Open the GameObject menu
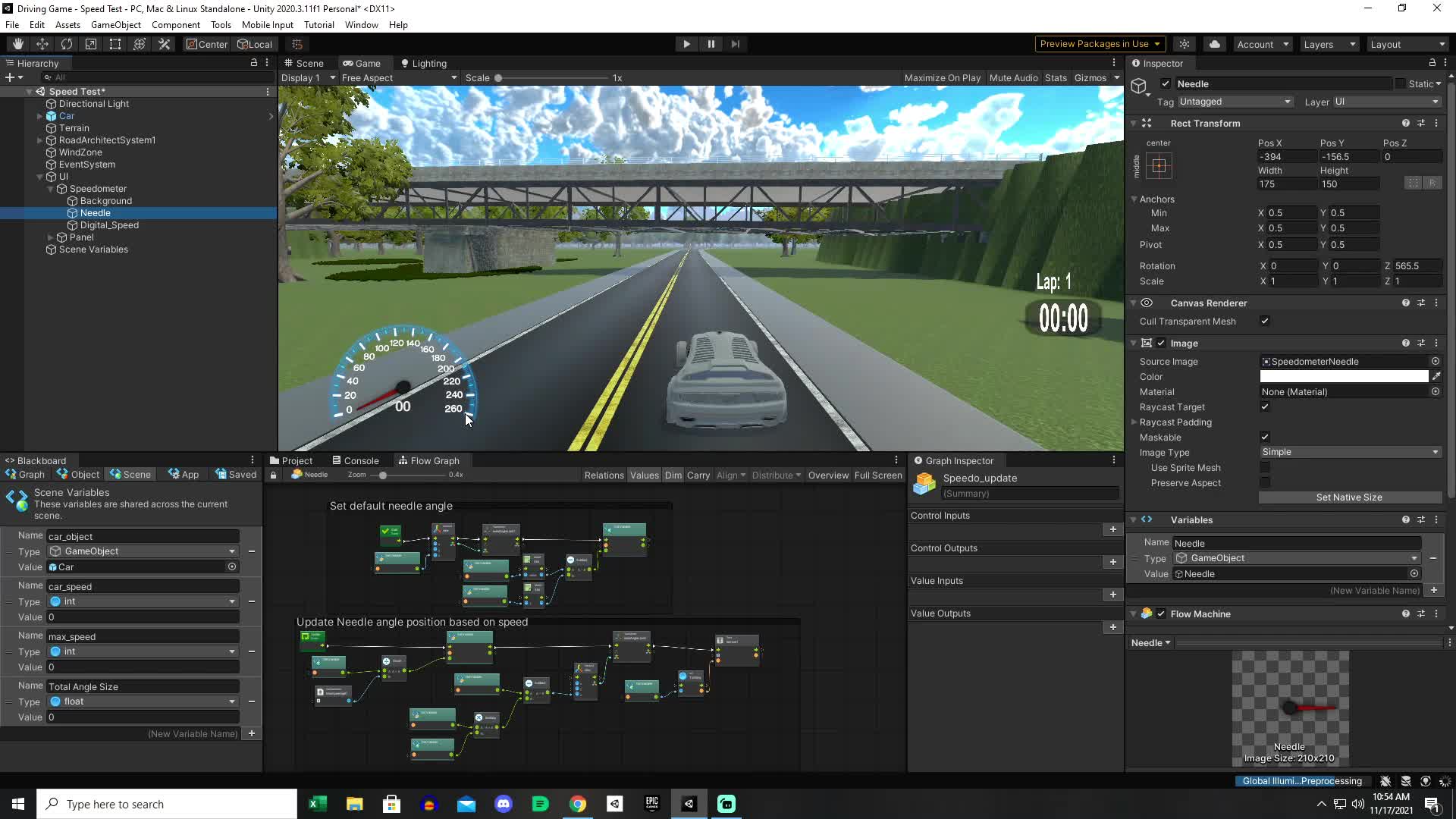 coord(115,24)
